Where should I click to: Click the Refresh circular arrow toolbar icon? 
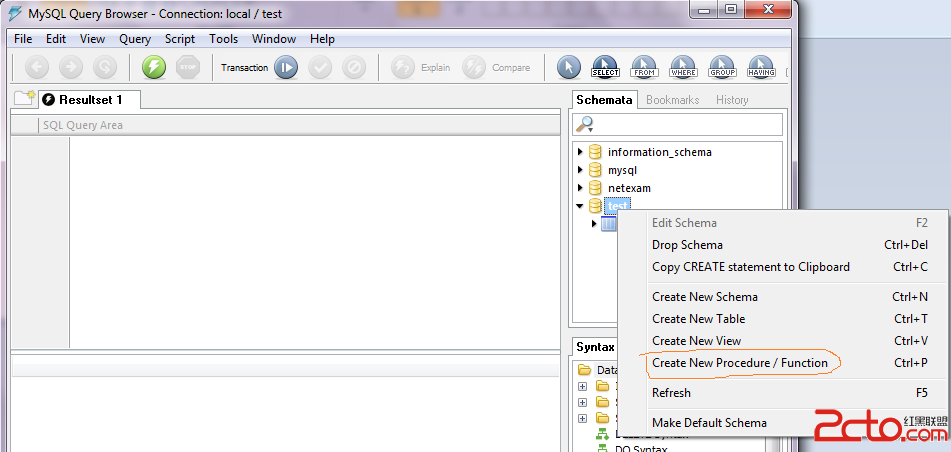105,67
